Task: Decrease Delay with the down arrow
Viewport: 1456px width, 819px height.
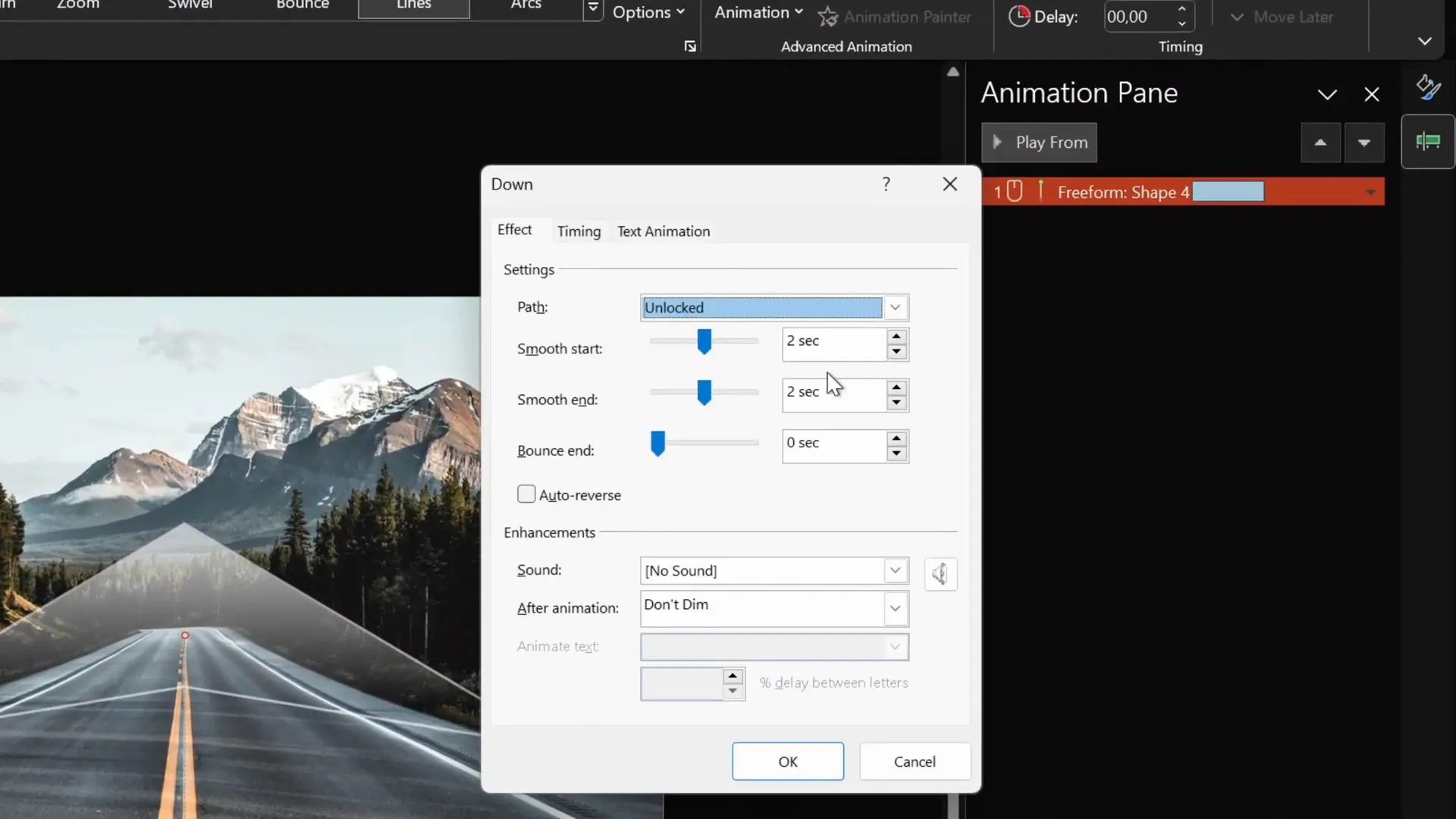Action: pos(1181,24)
